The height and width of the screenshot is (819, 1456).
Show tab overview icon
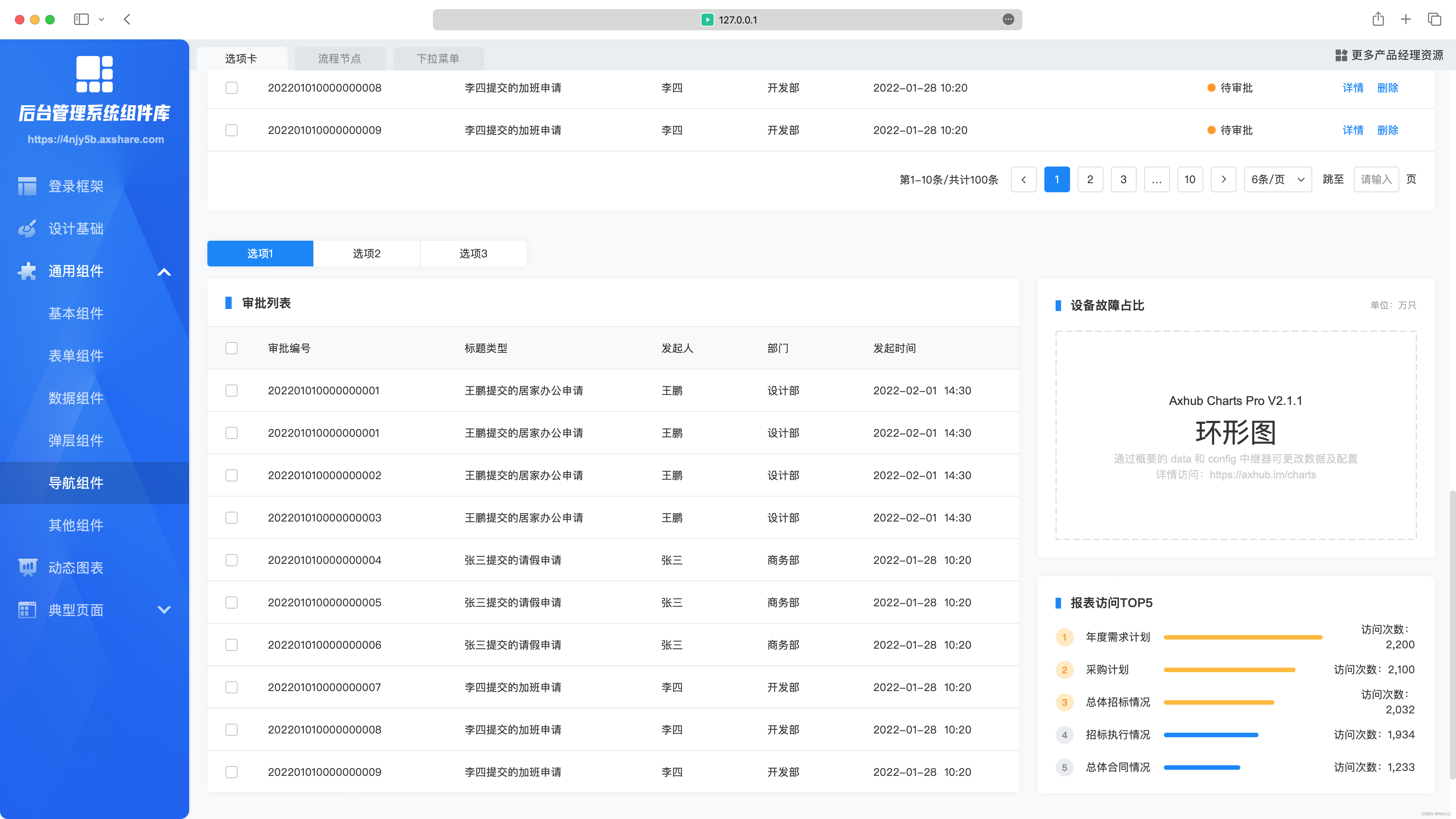[x=1434, y=19]
